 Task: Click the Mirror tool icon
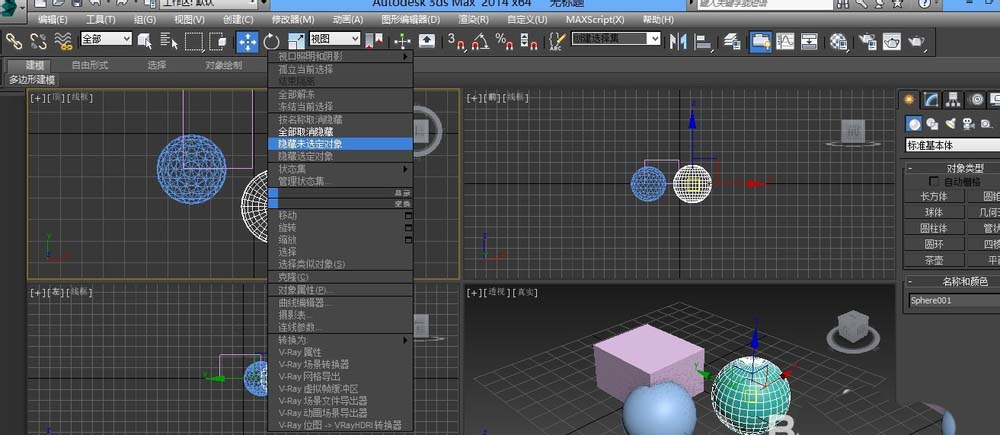point(678,41)
